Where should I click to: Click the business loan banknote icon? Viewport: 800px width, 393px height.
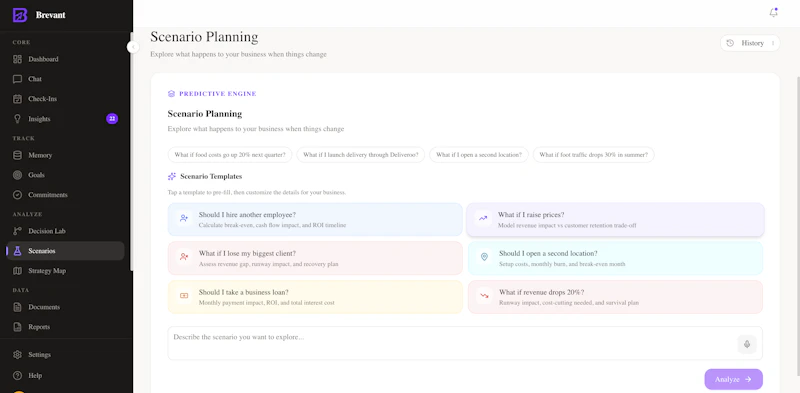coord(184,296)
